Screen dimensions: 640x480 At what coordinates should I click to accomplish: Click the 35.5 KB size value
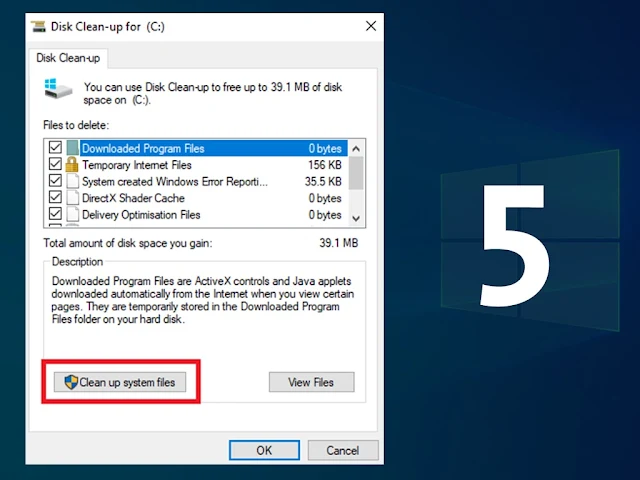coord(323,181)
